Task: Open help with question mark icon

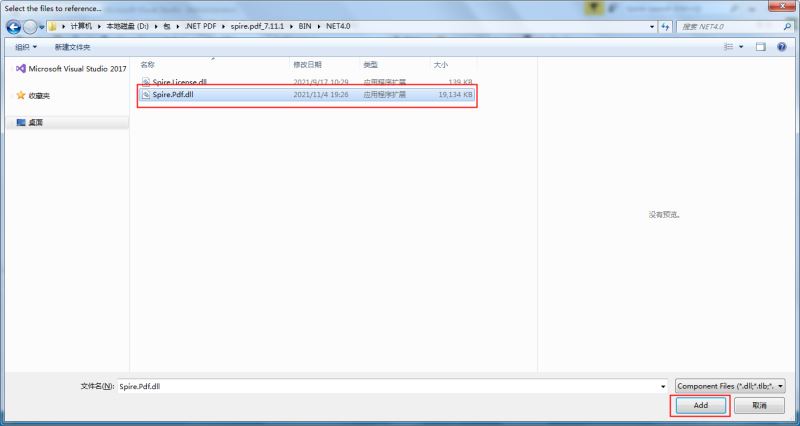Action: [781, 47]
